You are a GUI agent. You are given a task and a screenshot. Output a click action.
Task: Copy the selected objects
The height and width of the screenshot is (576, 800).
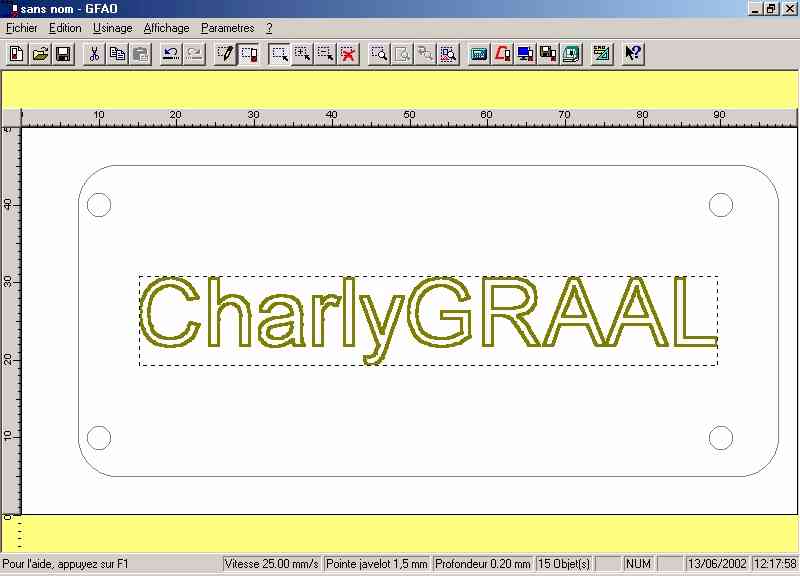tap(118, 54)
